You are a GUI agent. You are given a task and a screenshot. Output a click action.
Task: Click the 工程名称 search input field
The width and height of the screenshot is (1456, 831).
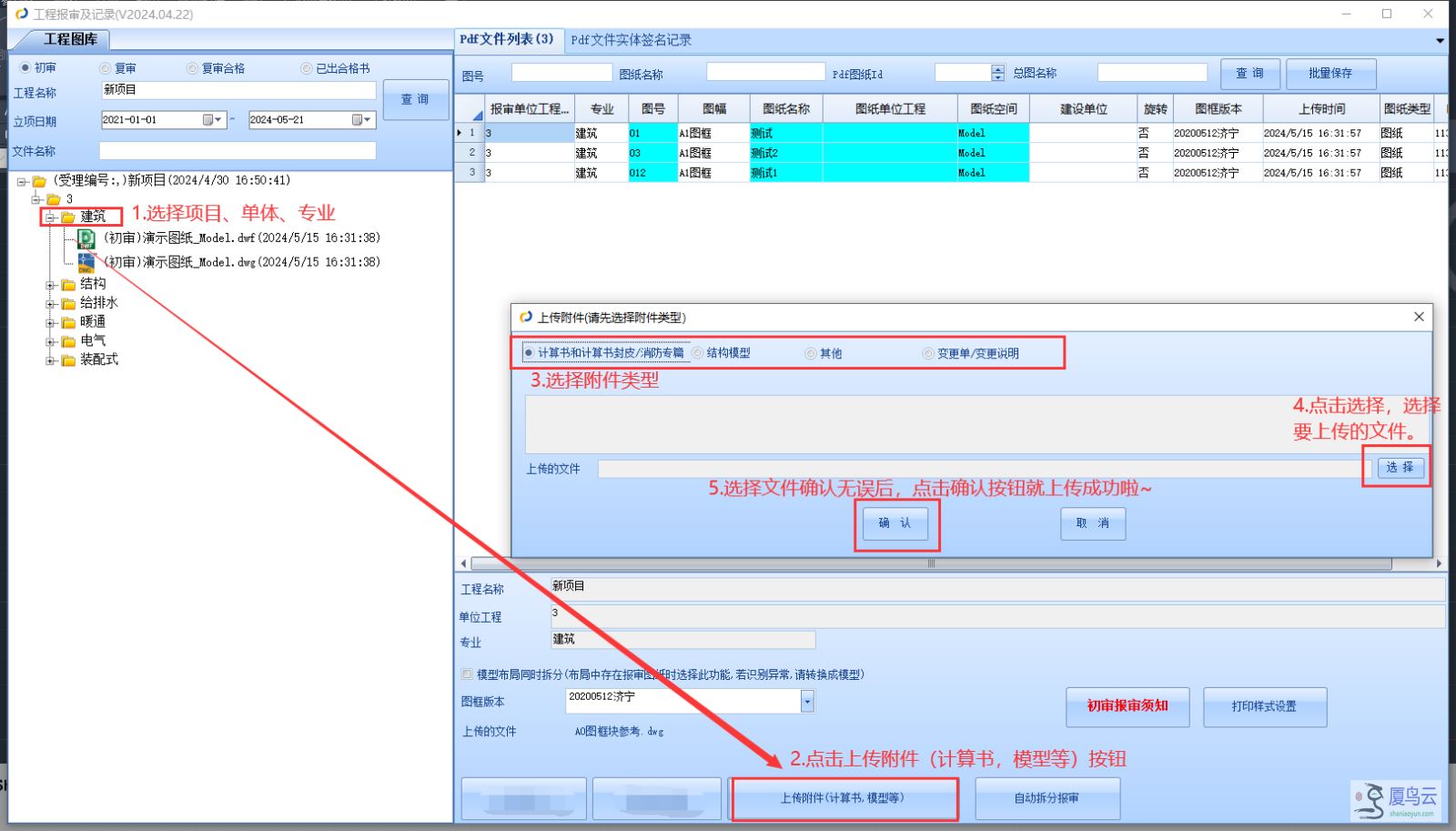(238, 90)
